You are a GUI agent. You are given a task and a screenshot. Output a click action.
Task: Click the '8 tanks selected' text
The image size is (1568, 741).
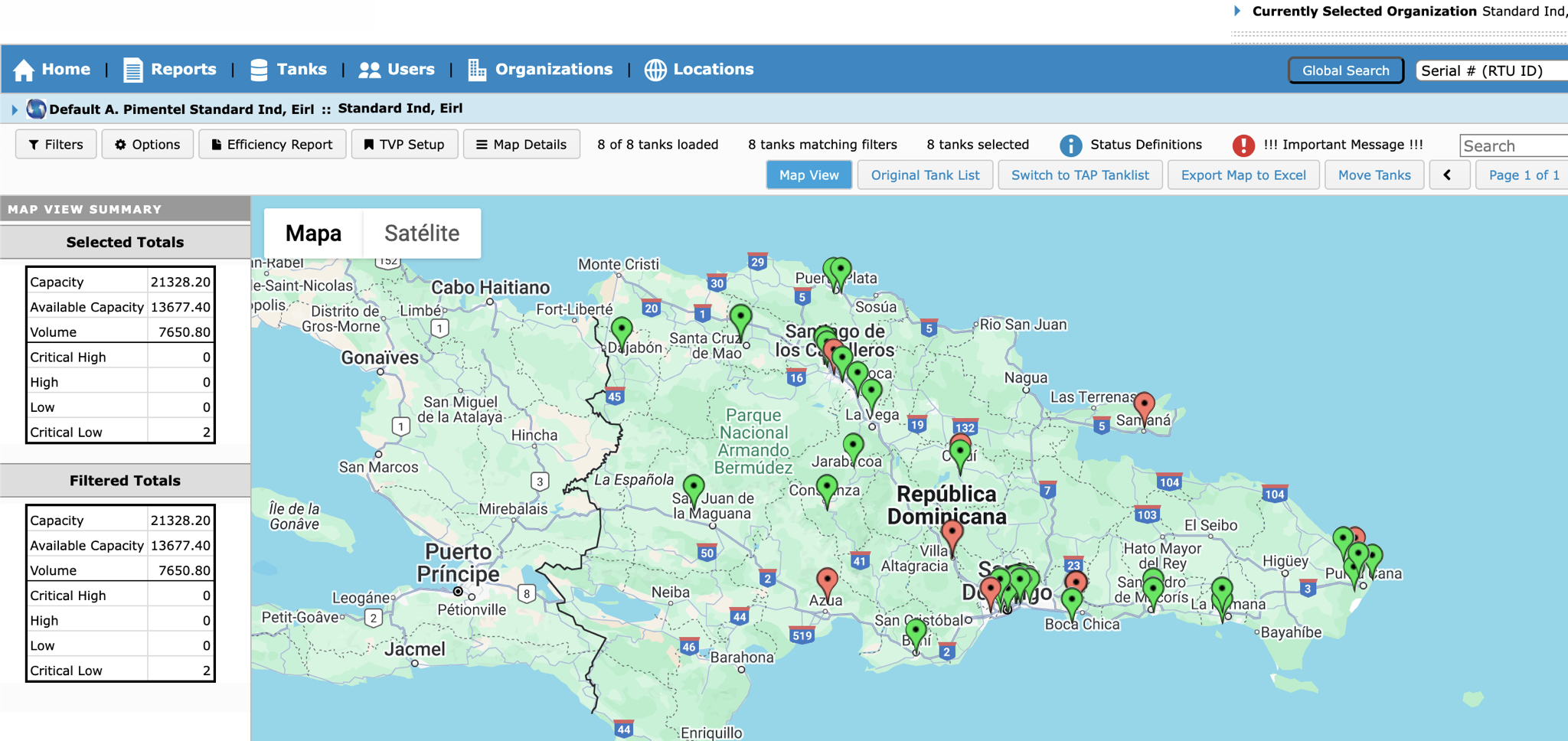(978, 145)
